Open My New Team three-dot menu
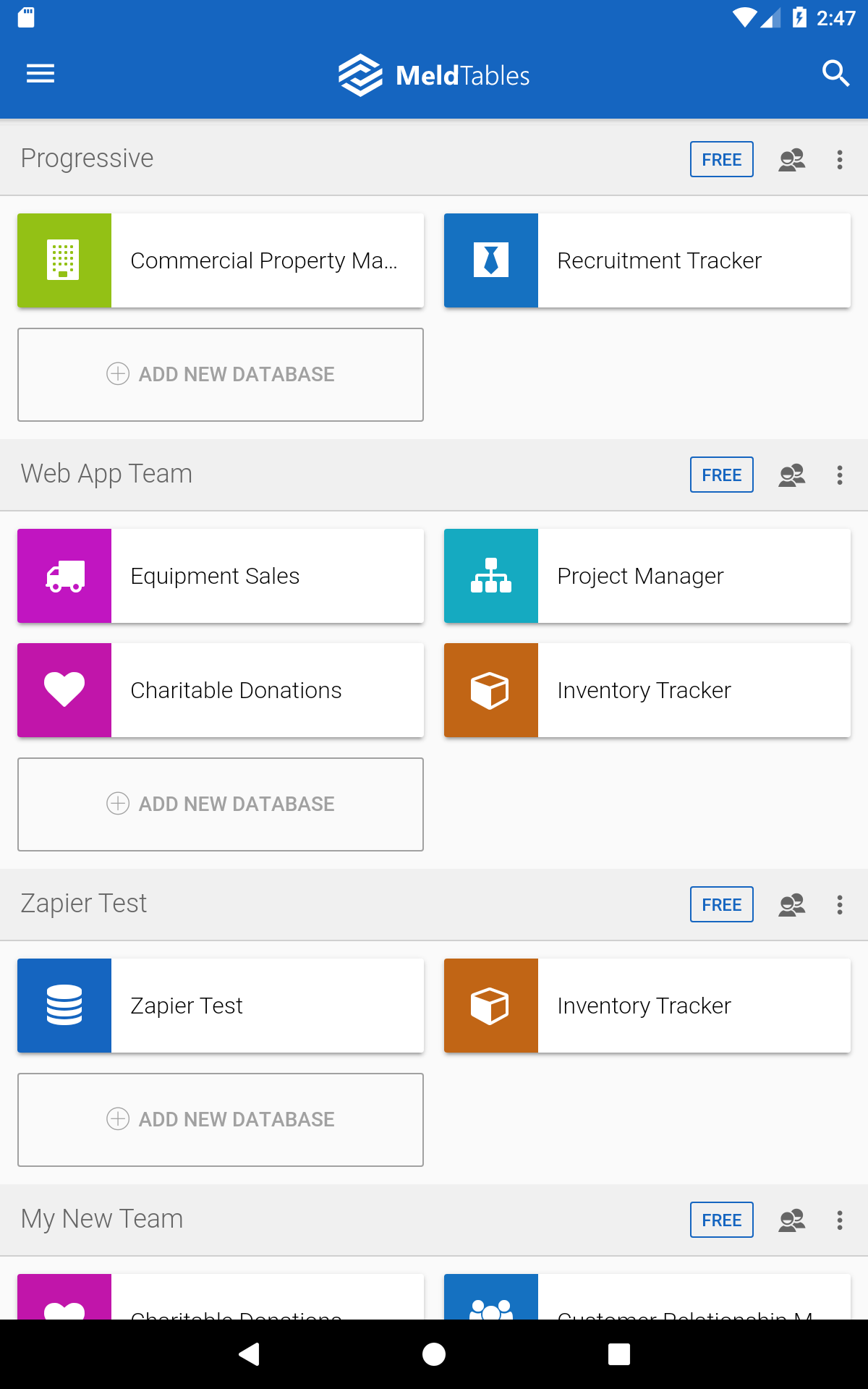The width and height of the screenshot is (868, 1389). (840, 1220)
